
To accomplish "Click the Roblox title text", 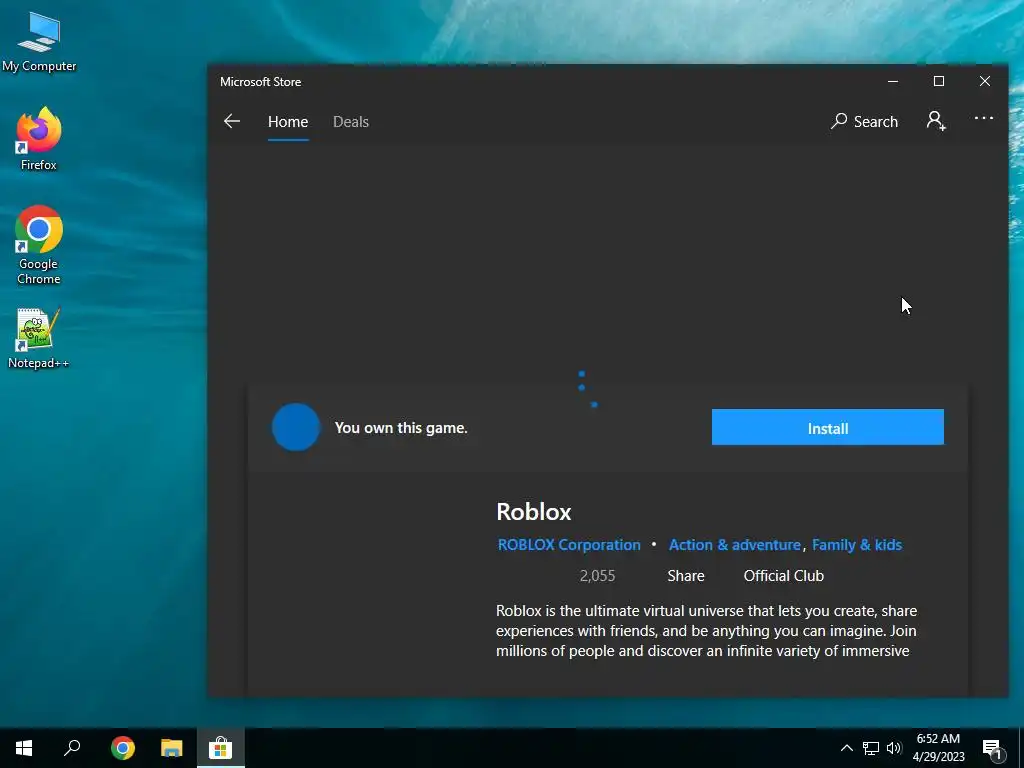I will [534, 511].
